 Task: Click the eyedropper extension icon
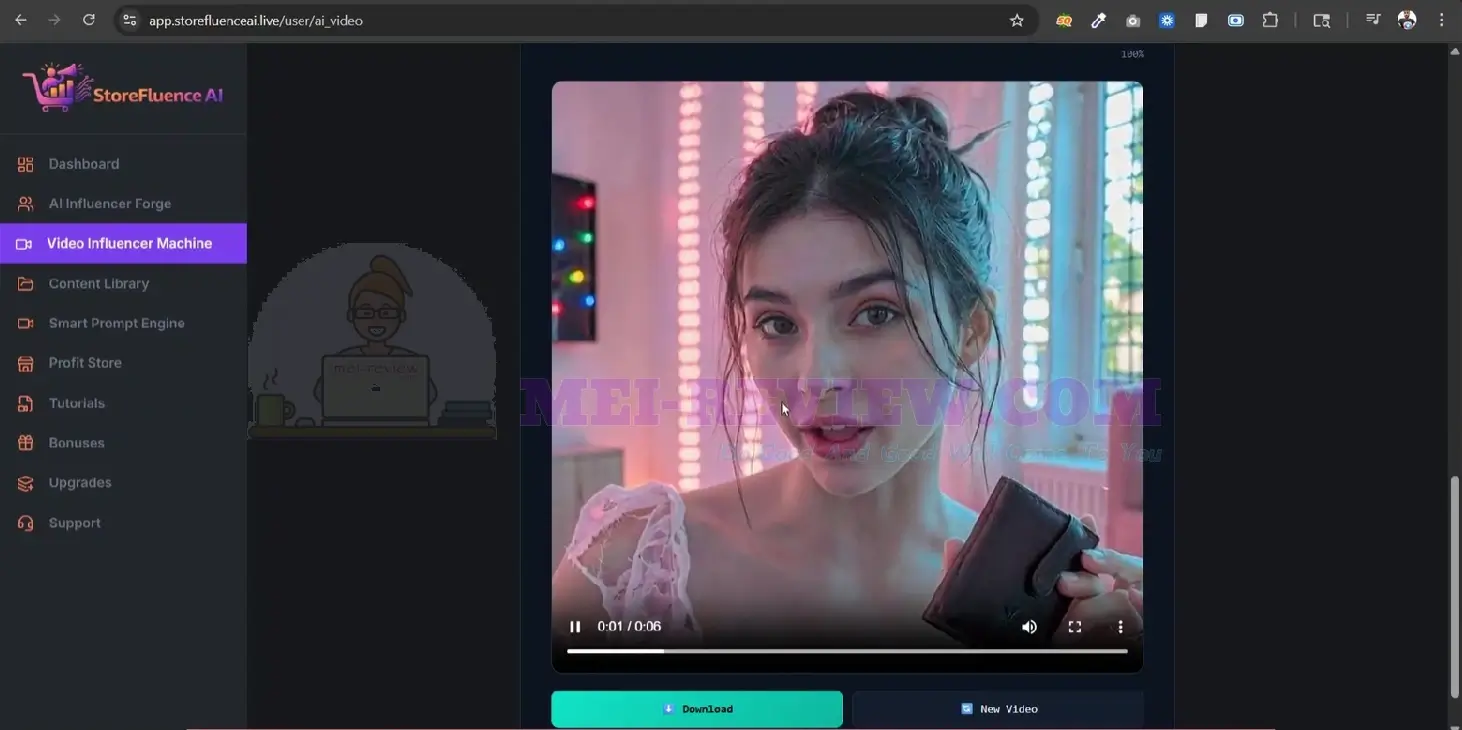[x=1098, y=20]
